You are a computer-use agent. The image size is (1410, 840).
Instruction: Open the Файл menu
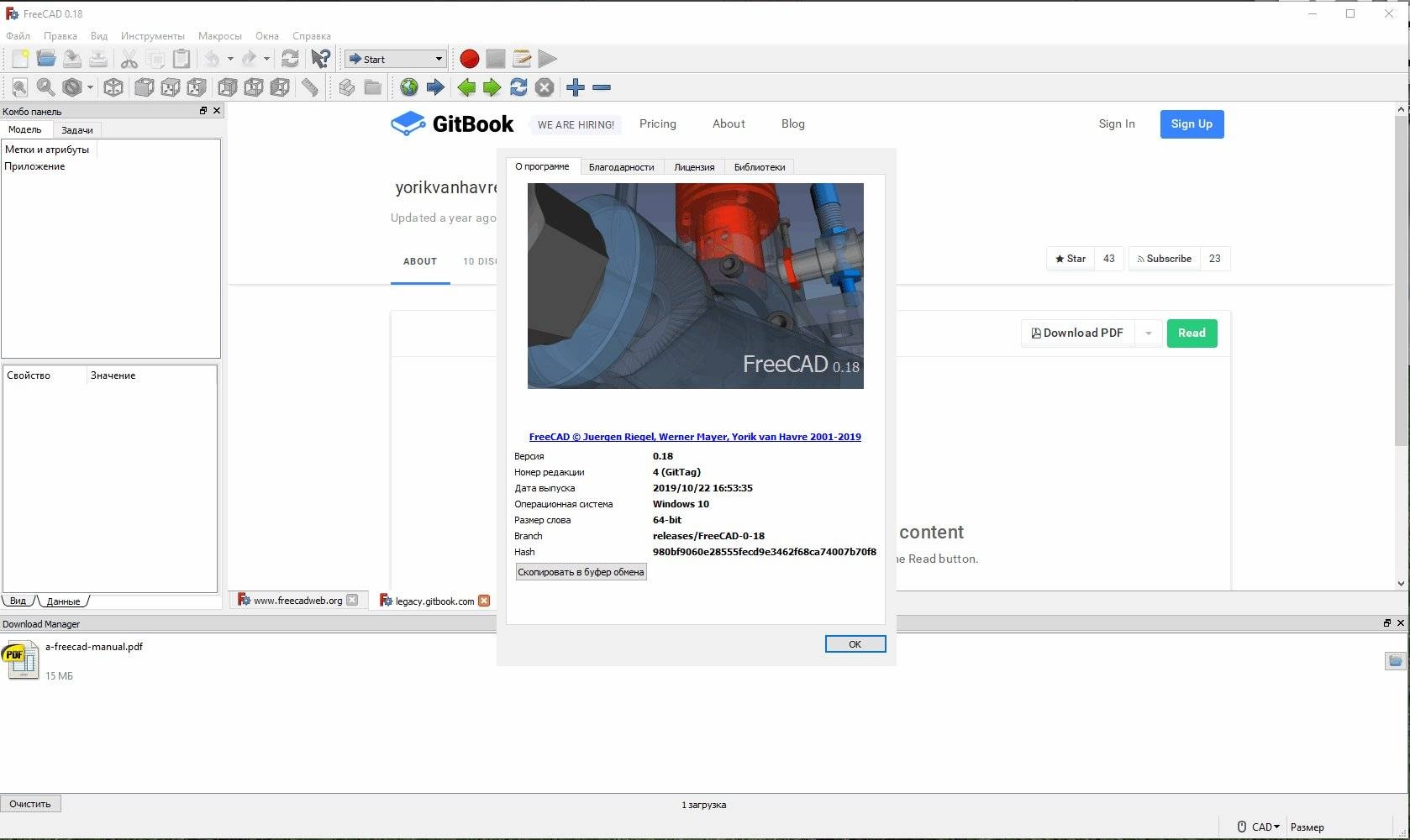click(18, 36)
